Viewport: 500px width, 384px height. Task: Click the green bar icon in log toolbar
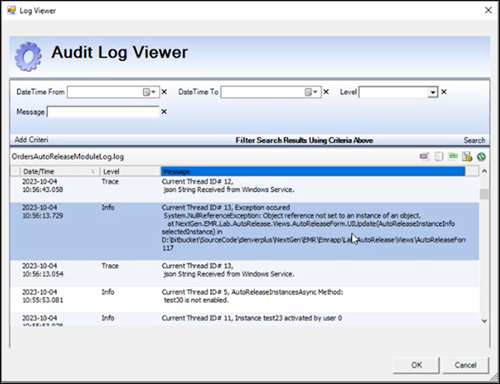pos(453,156)
